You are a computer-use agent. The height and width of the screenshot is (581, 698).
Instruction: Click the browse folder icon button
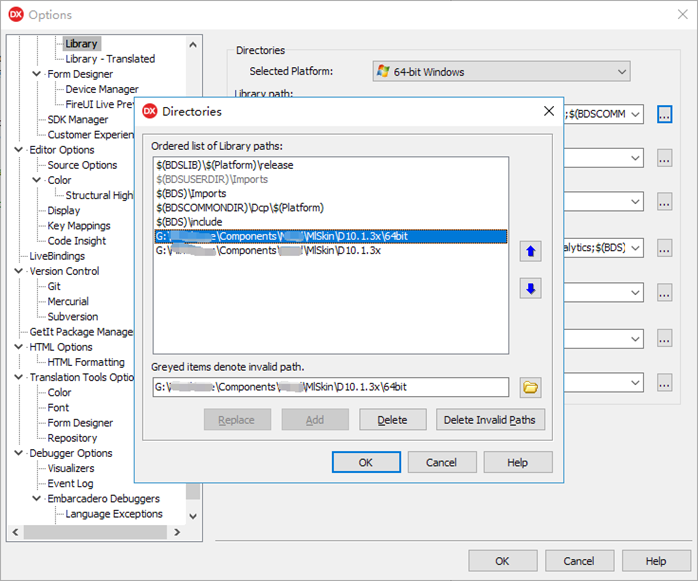(x=530, y=387)
